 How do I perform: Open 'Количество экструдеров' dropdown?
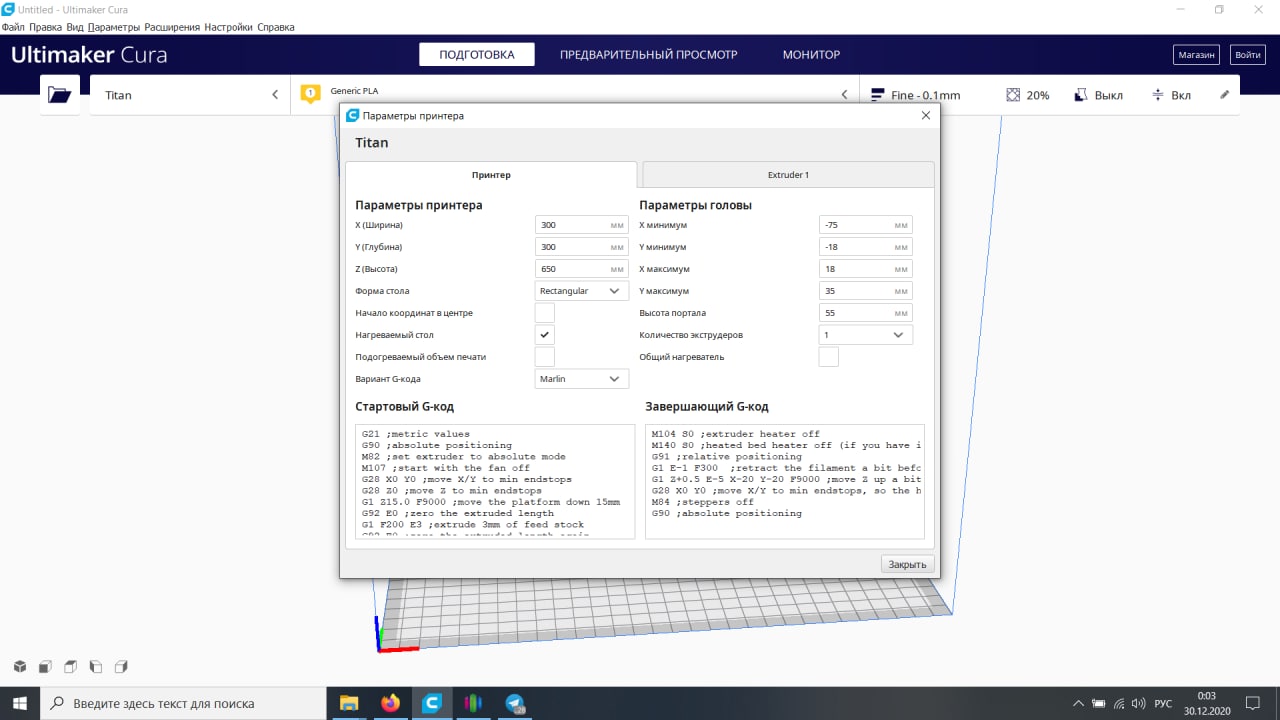(866, 335)
